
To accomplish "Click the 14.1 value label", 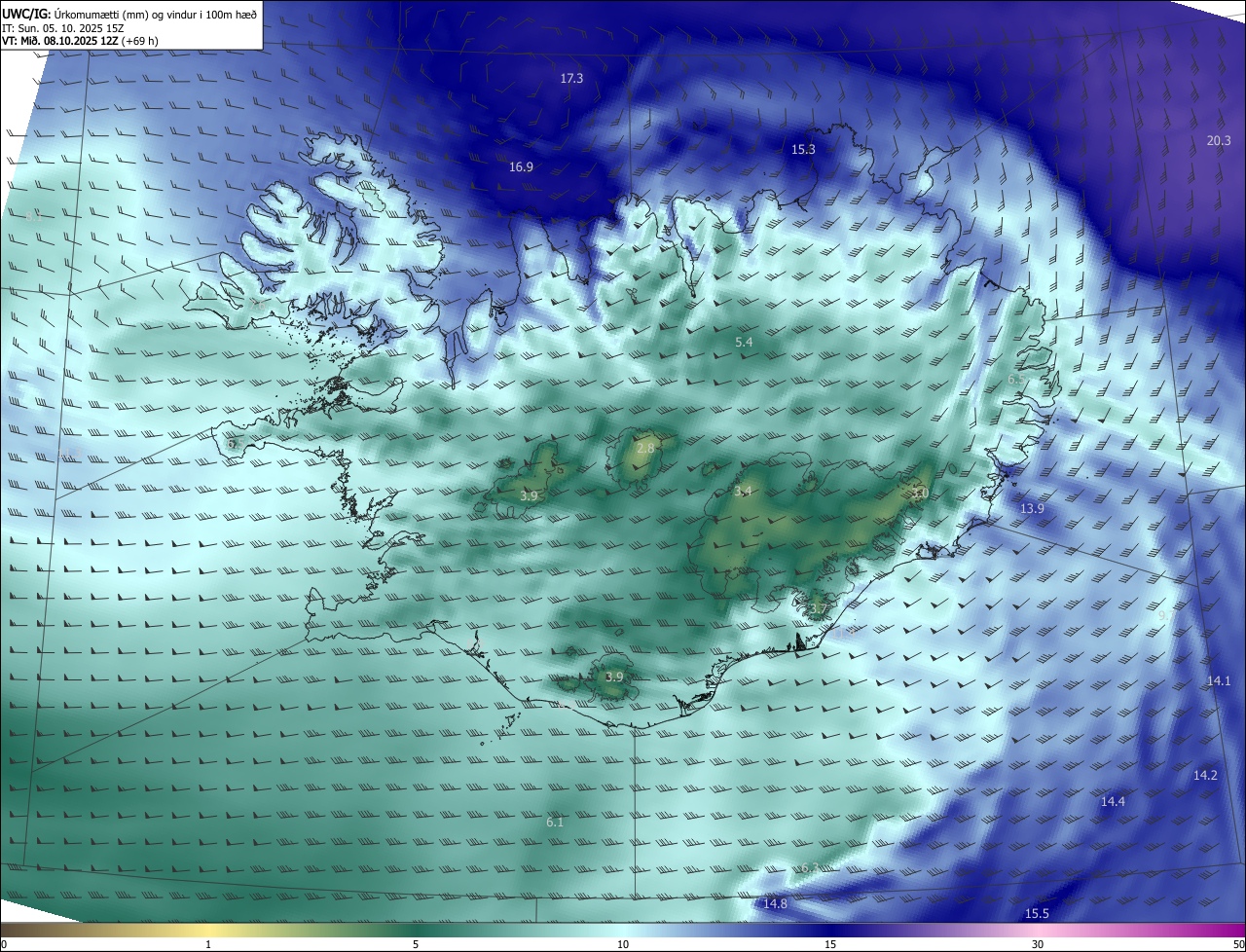I will [1219, 680].
